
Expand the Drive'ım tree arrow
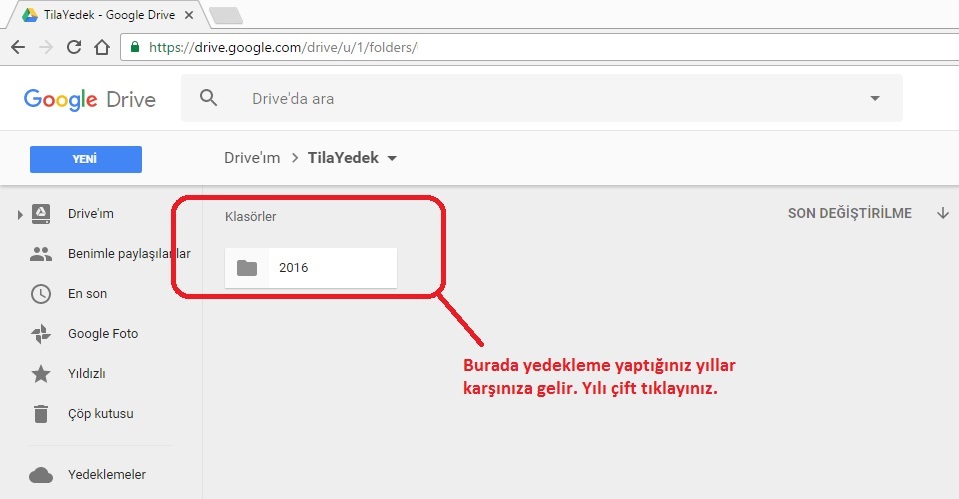[20, 215]
